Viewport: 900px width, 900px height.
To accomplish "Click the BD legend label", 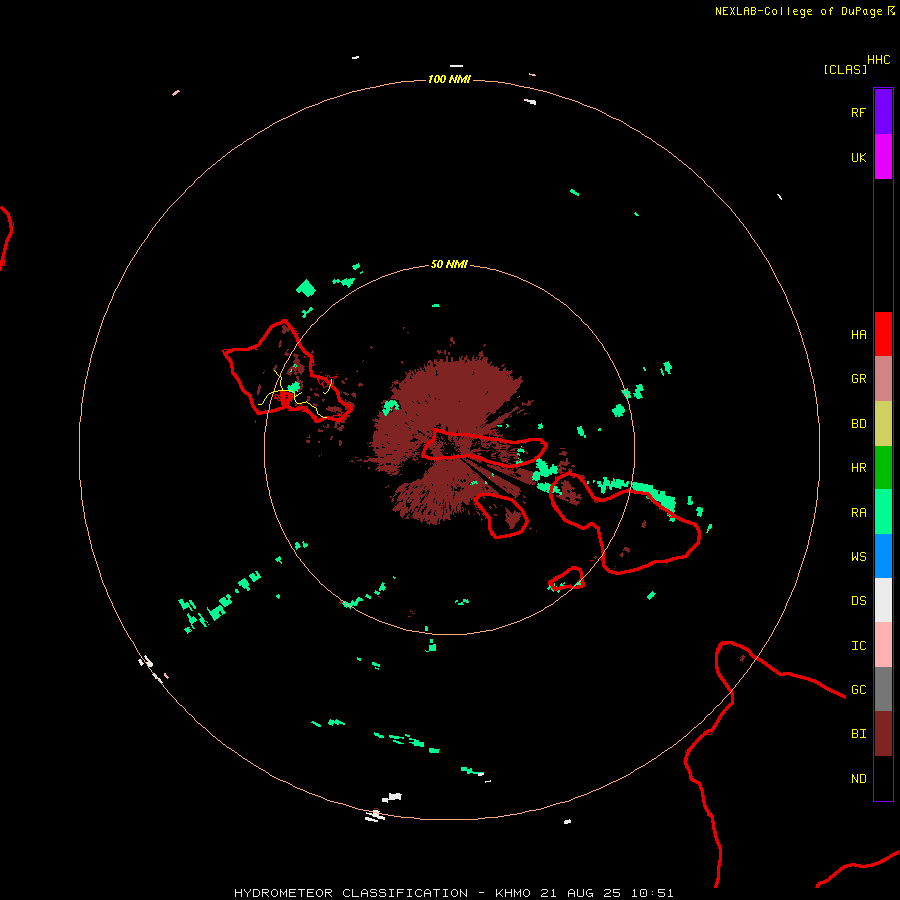I will (x=858, y=424).
